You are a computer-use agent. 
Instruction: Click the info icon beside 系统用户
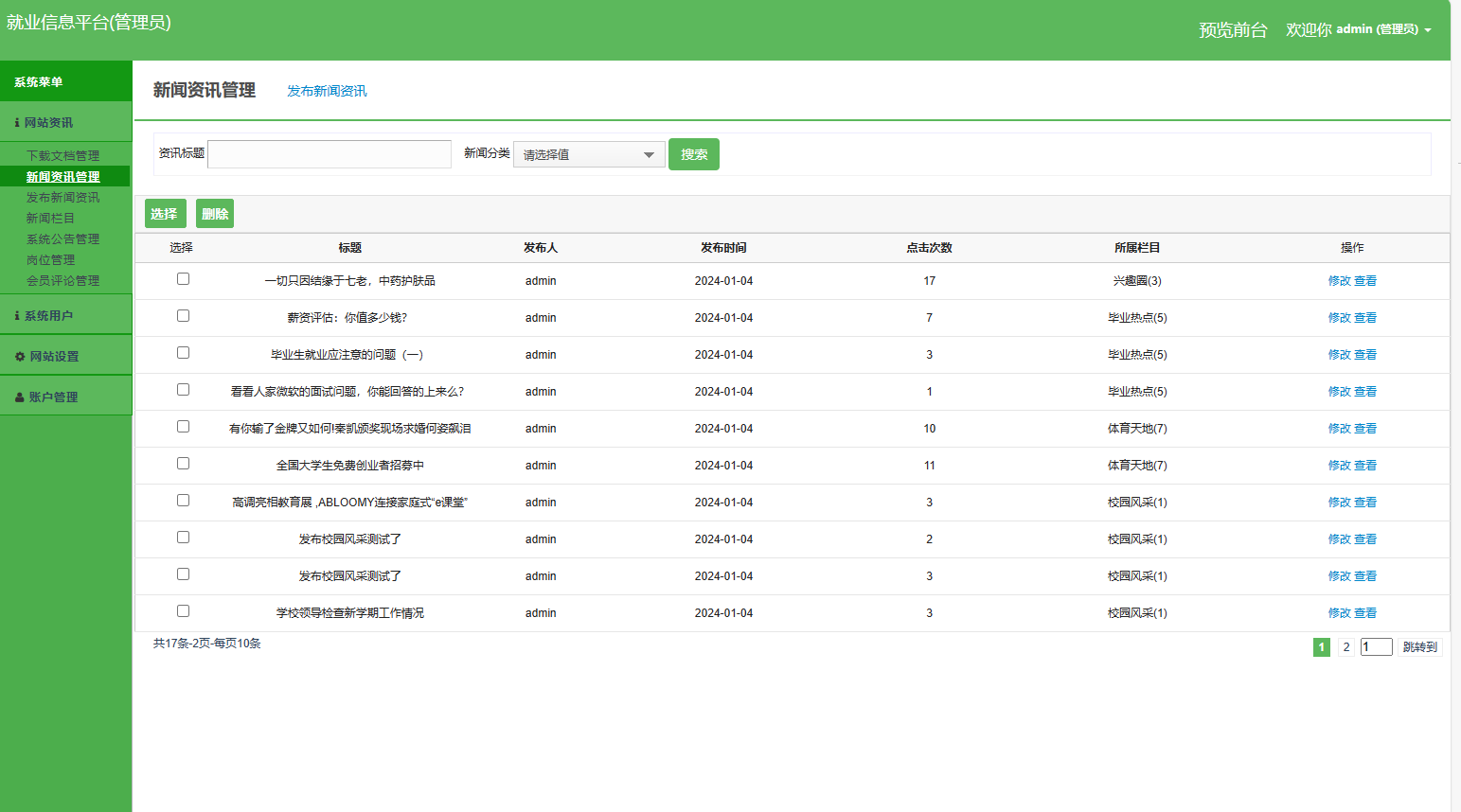coord(17,316)
